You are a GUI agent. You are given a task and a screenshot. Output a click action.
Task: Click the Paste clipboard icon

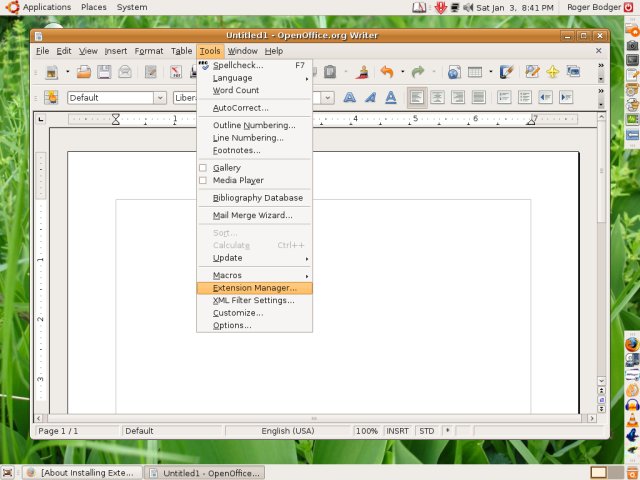(330, 72)
